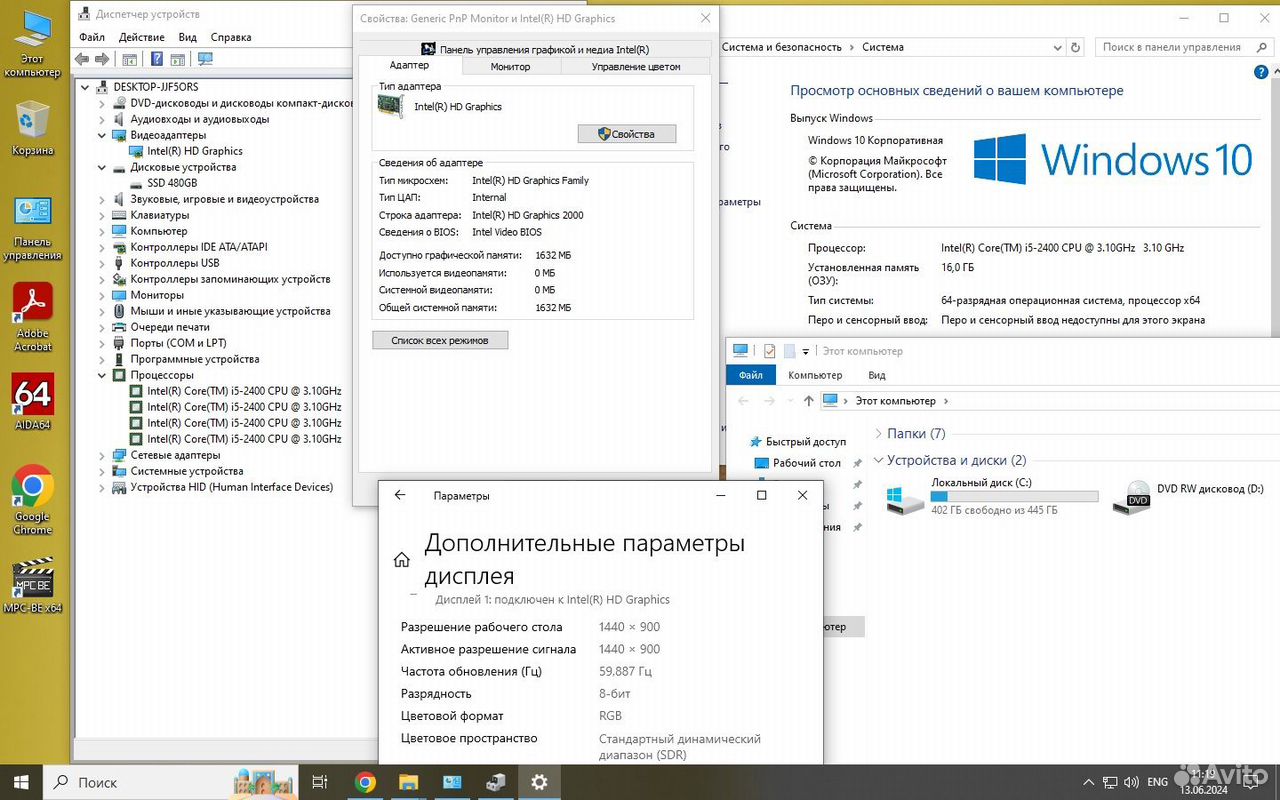Switch to the Управление цветом tab

636,67
